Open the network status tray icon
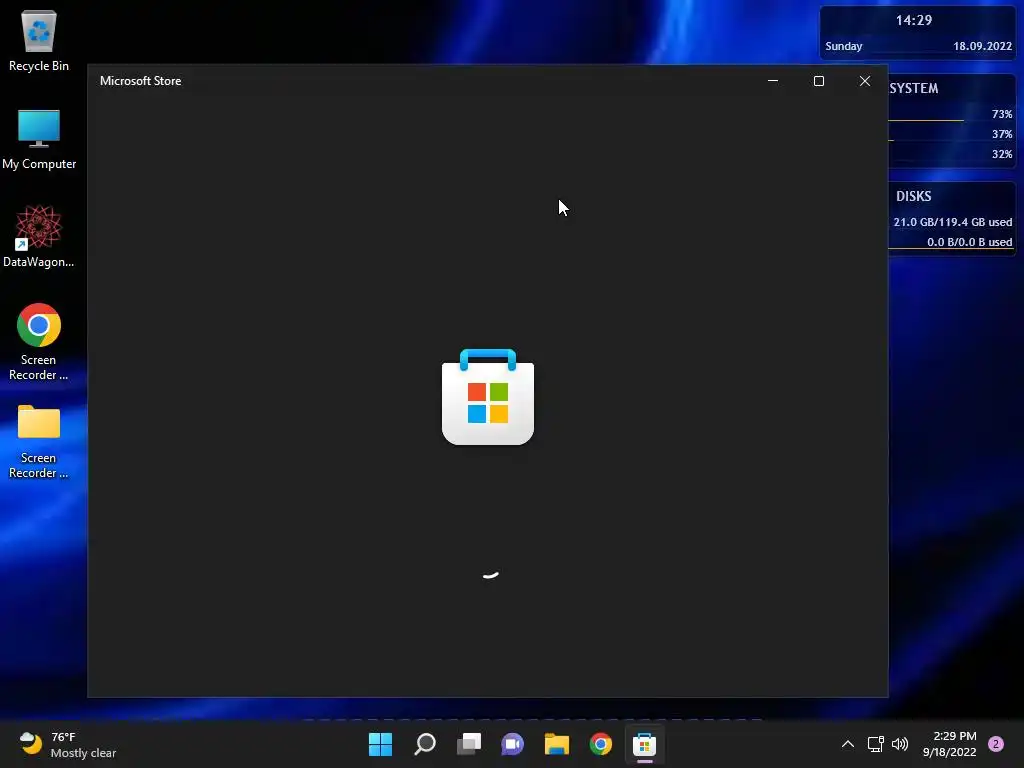This screenshot has width=1024, height=768. 875,744
